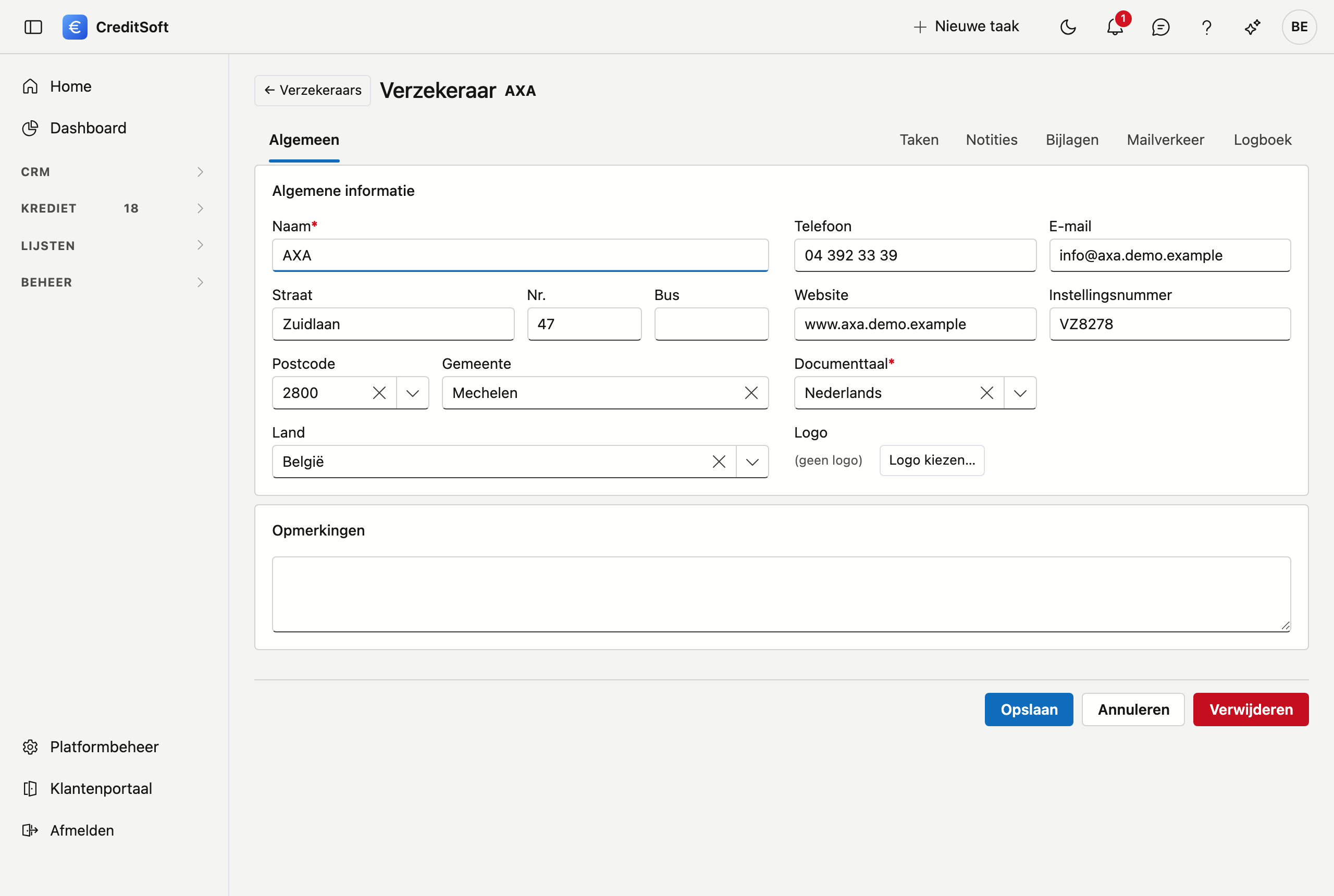Screen dimensions: 1334x896
Task: Open the chat messages icon
Action: [1160, 27]
